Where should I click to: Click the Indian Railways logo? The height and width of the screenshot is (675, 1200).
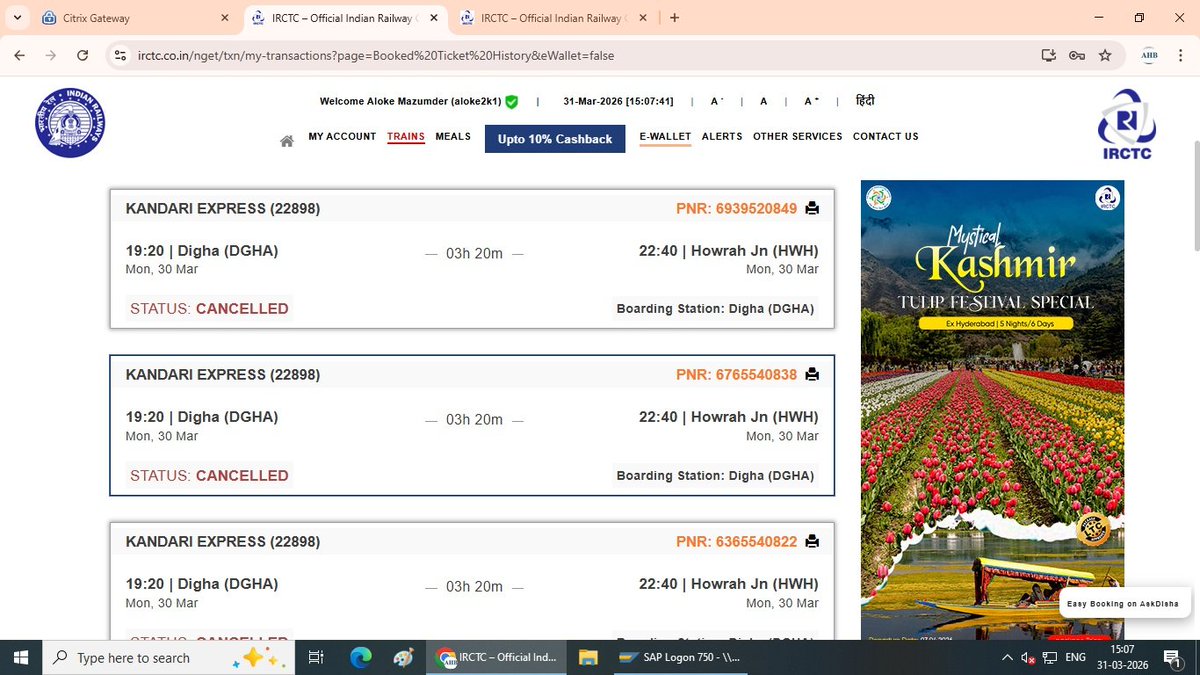point(70,123)
